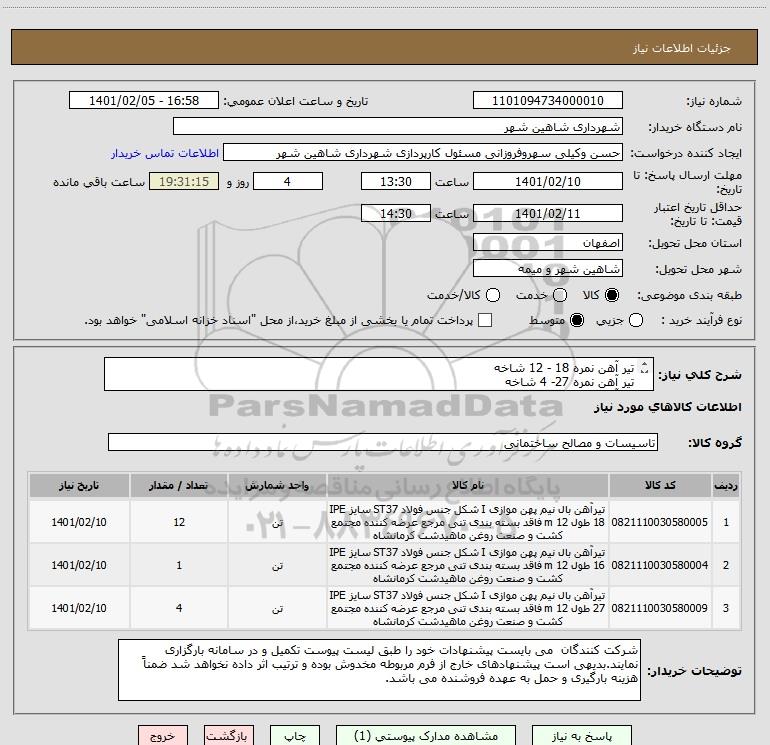Click quantity 1 in row 2
The image size is (770, 745).
(x=179, y=565)
